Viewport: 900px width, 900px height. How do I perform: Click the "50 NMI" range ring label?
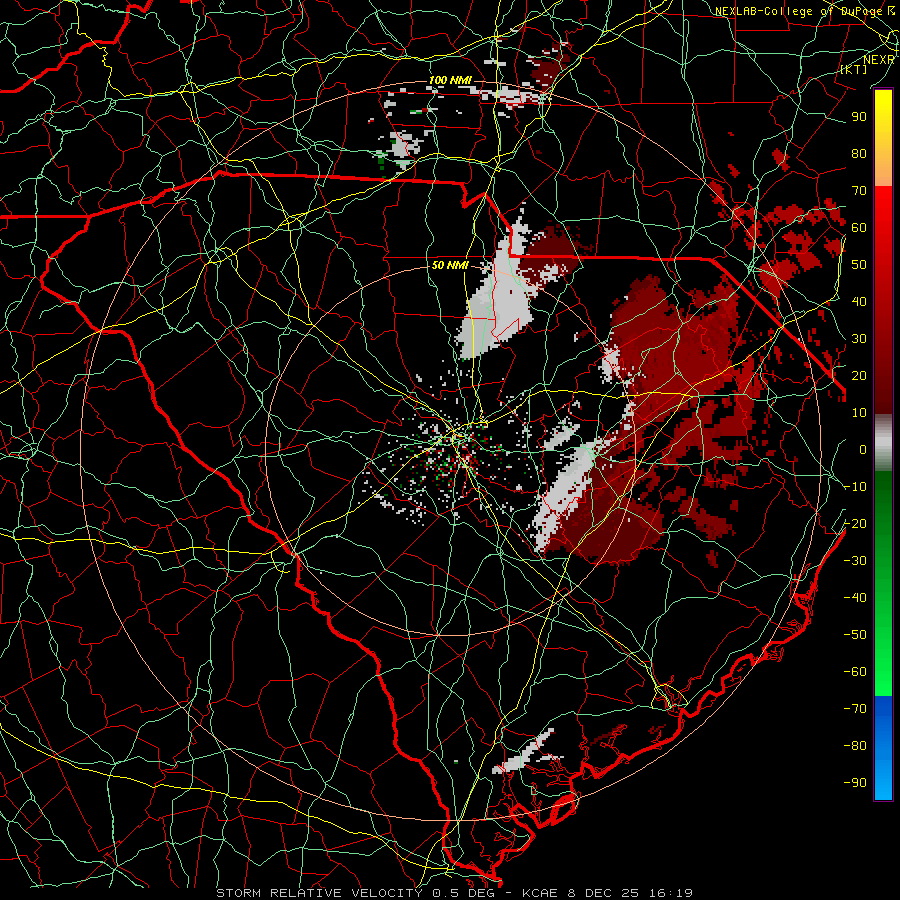[x=450, y=265]
